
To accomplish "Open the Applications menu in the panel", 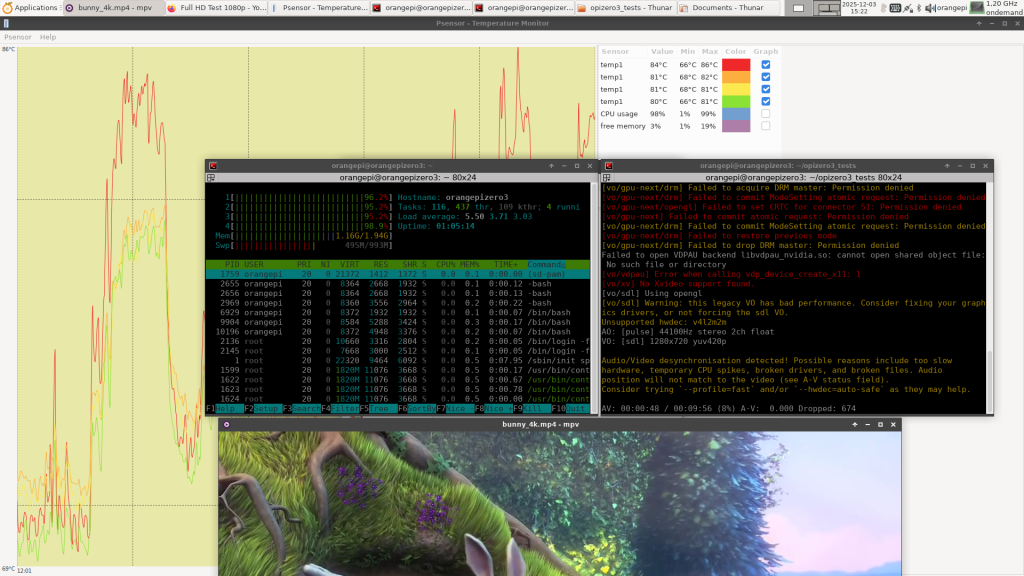I will point(30,7).
